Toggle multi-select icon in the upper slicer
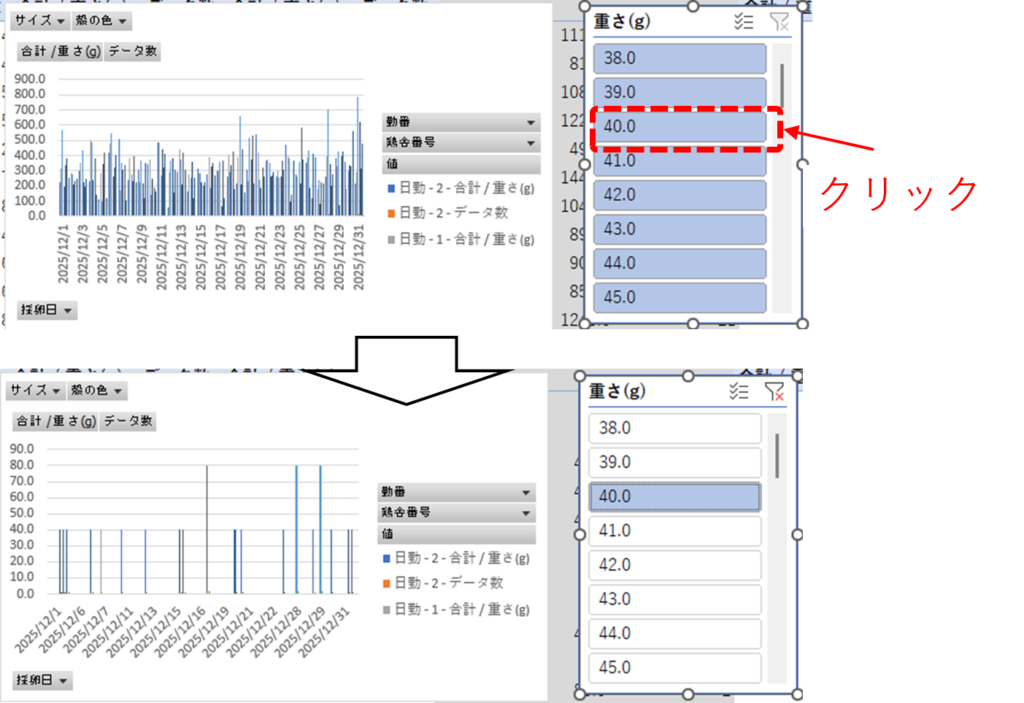Image resolution: width=1024 pixels, height=703 pixels. [743, 22]
